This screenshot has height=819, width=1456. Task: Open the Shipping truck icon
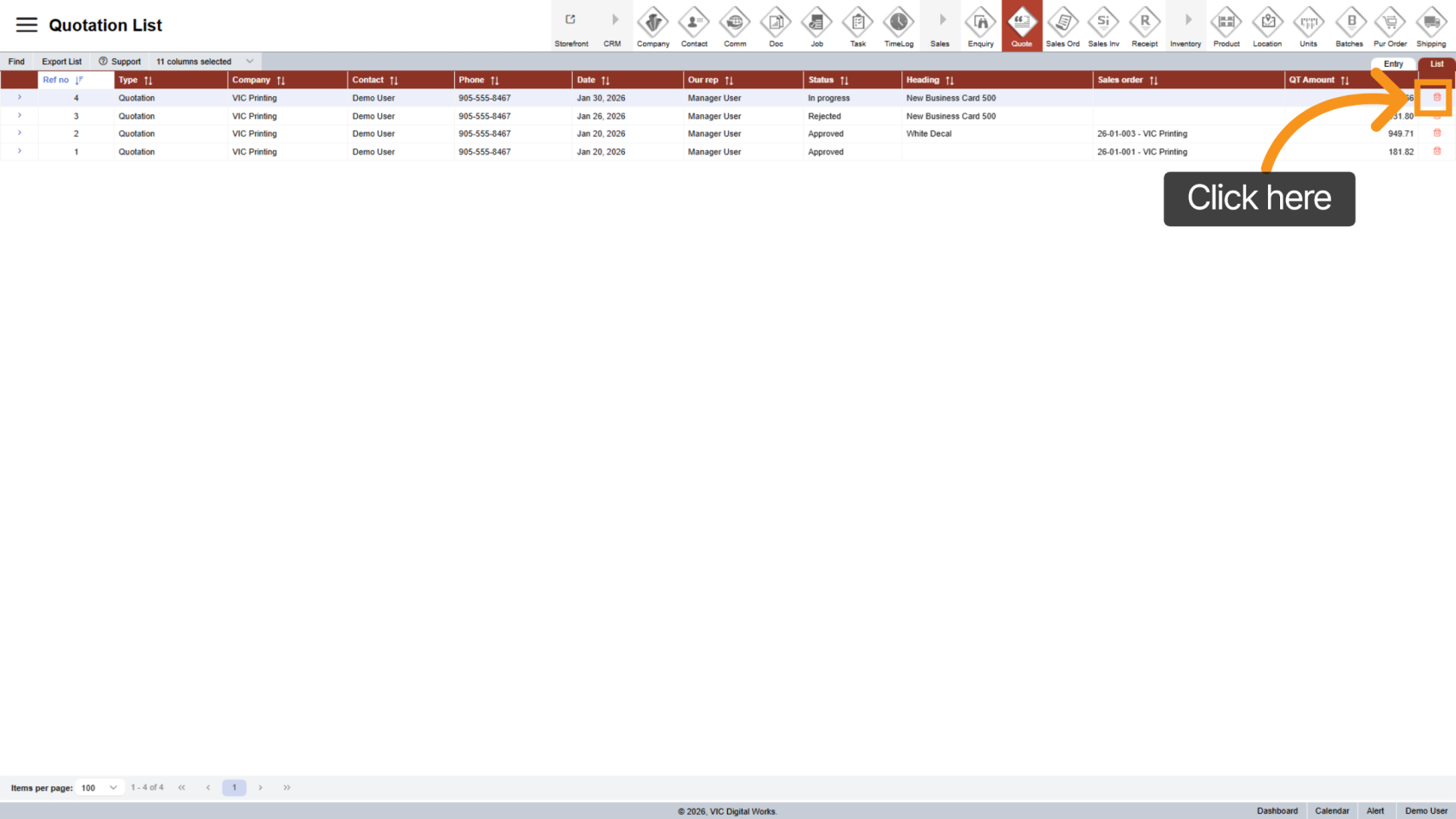pos(1430,26)
